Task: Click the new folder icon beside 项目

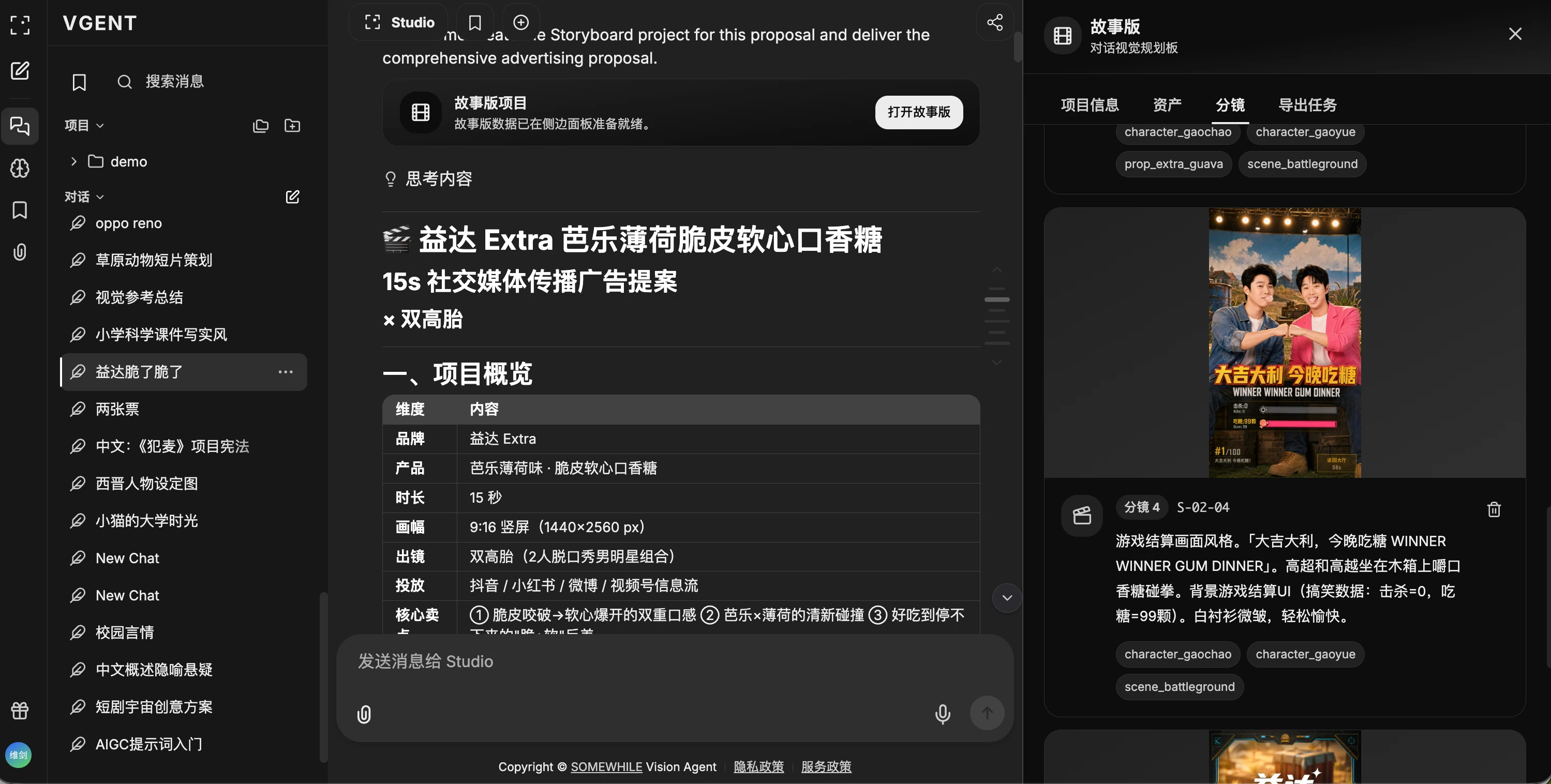Action: coord(292,125)
